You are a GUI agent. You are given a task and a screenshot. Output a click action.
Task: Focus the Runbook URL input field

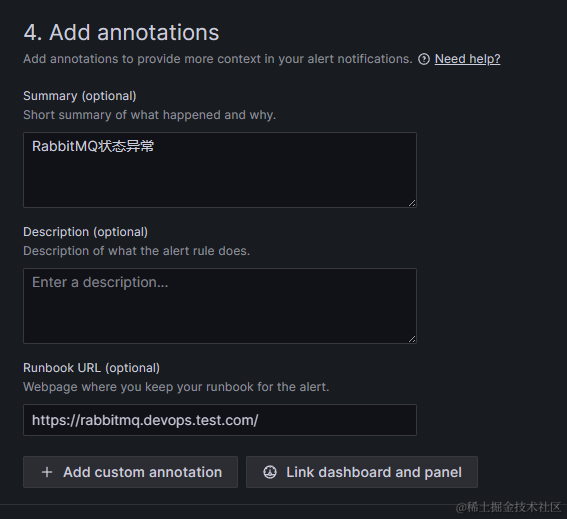tap(220, 420)
